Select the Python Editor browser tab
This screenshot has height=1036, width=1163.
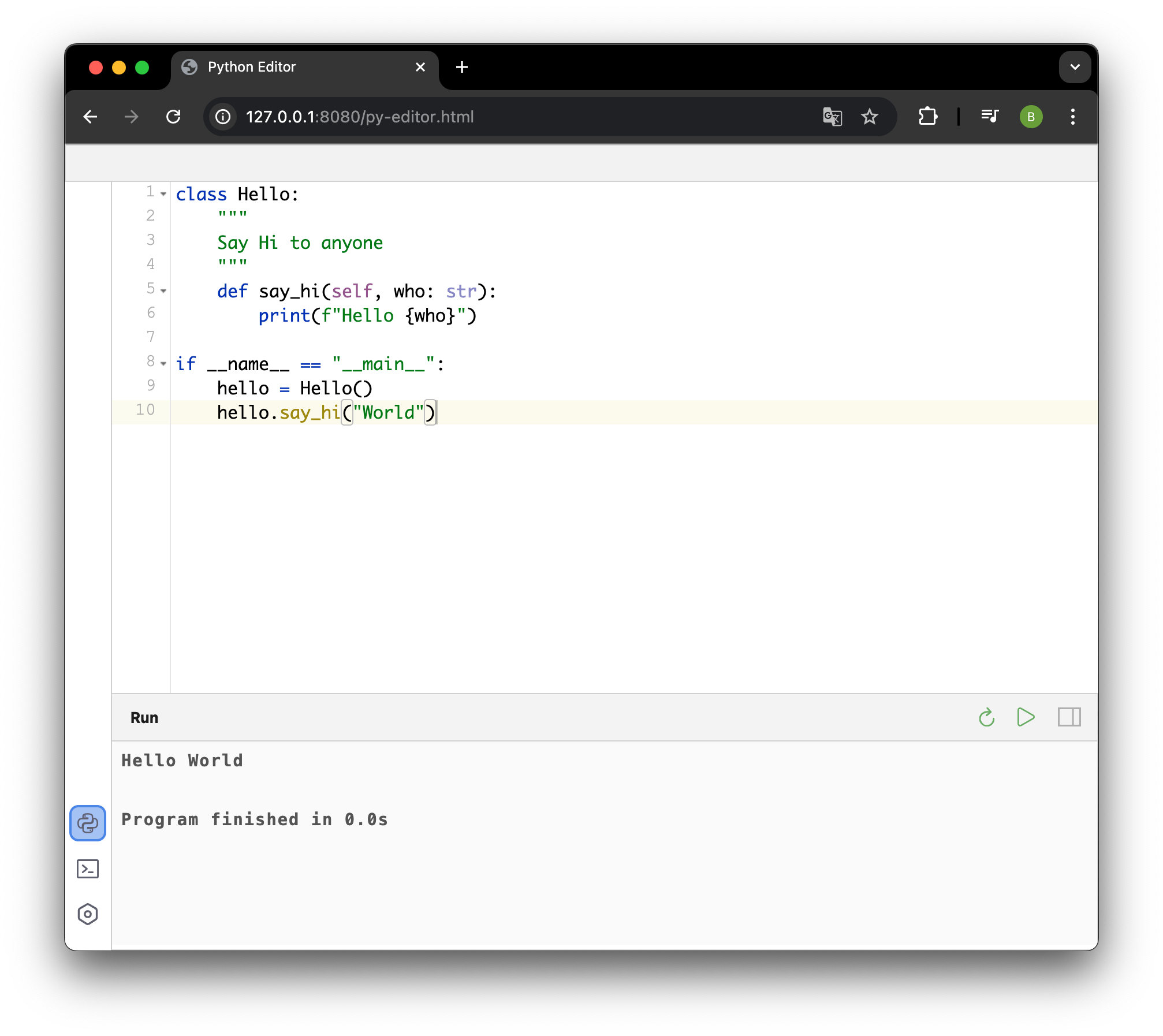pos(305,68)
